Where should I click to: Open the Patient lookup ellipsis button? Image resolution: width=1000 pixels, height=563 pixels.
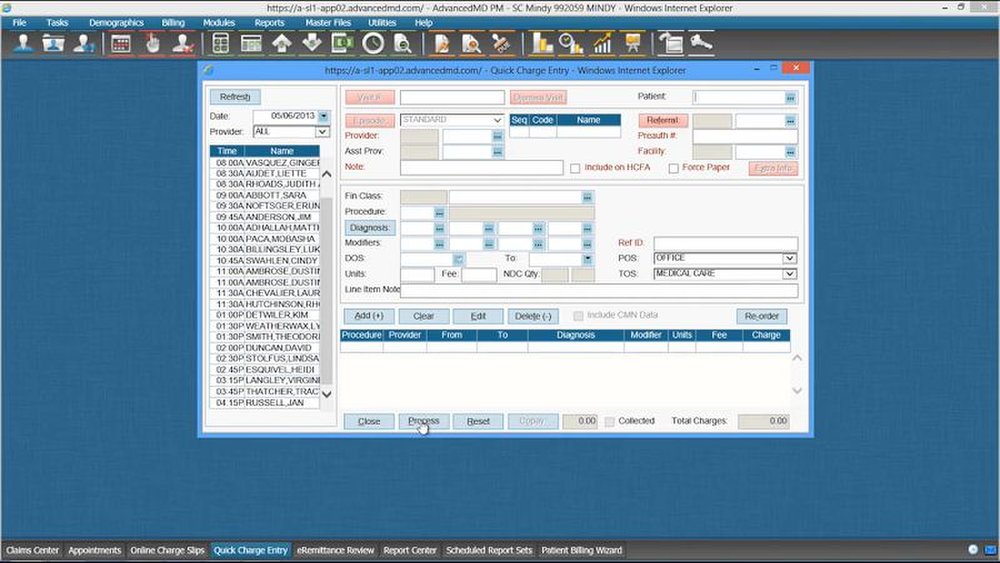[x=790, y=98]
